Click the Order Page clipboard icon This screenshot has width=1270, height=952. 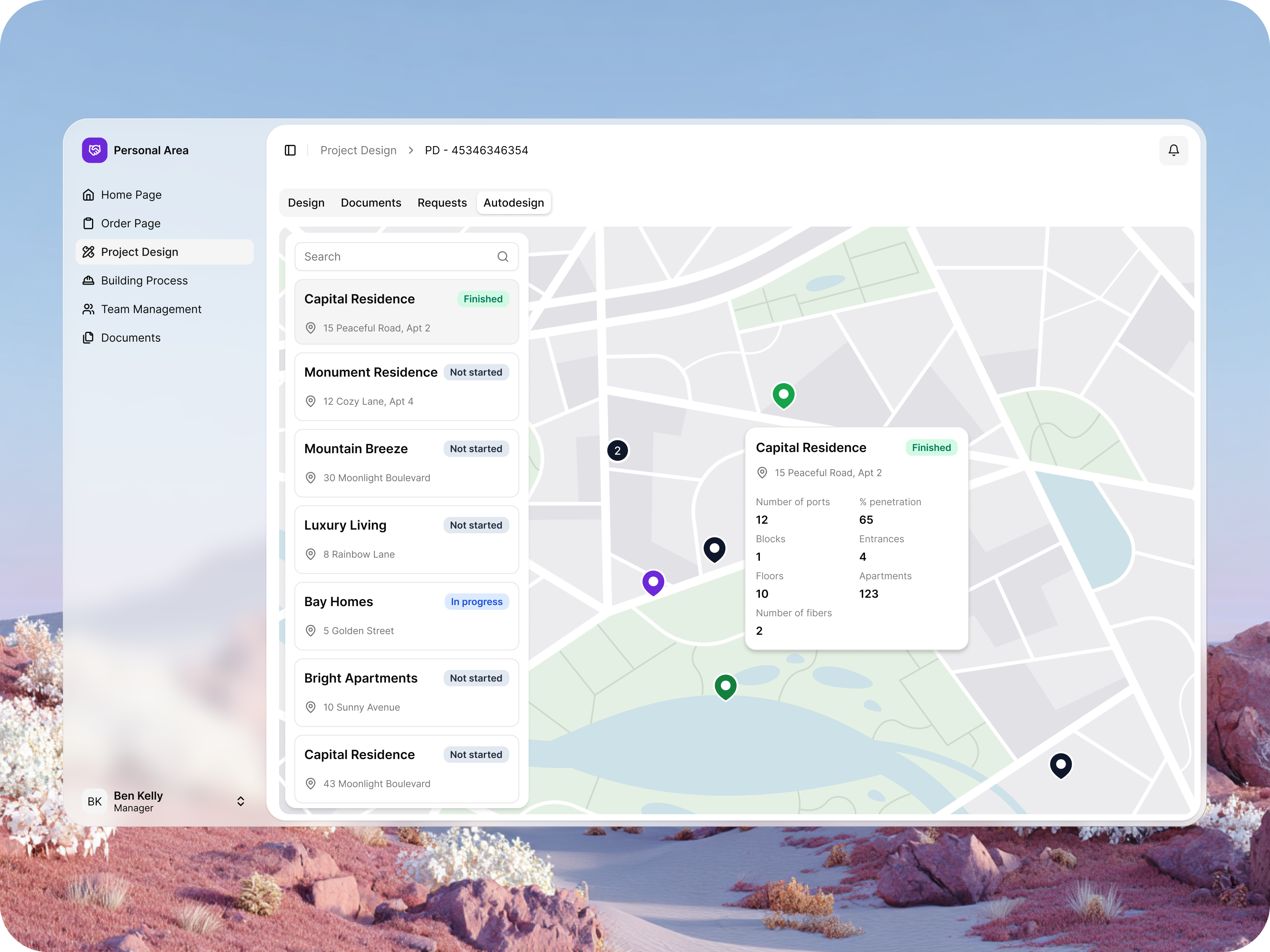point(89,223)
